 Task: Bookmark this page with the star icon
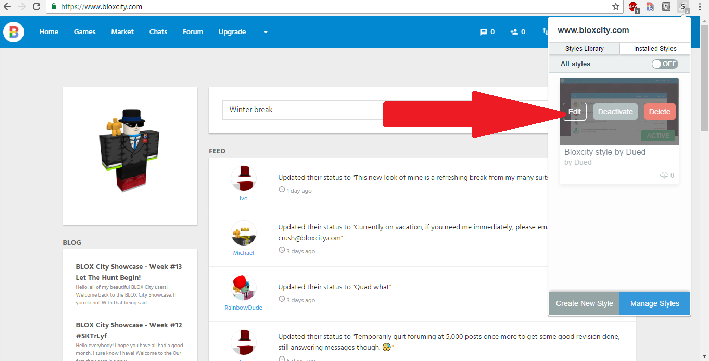615,7
